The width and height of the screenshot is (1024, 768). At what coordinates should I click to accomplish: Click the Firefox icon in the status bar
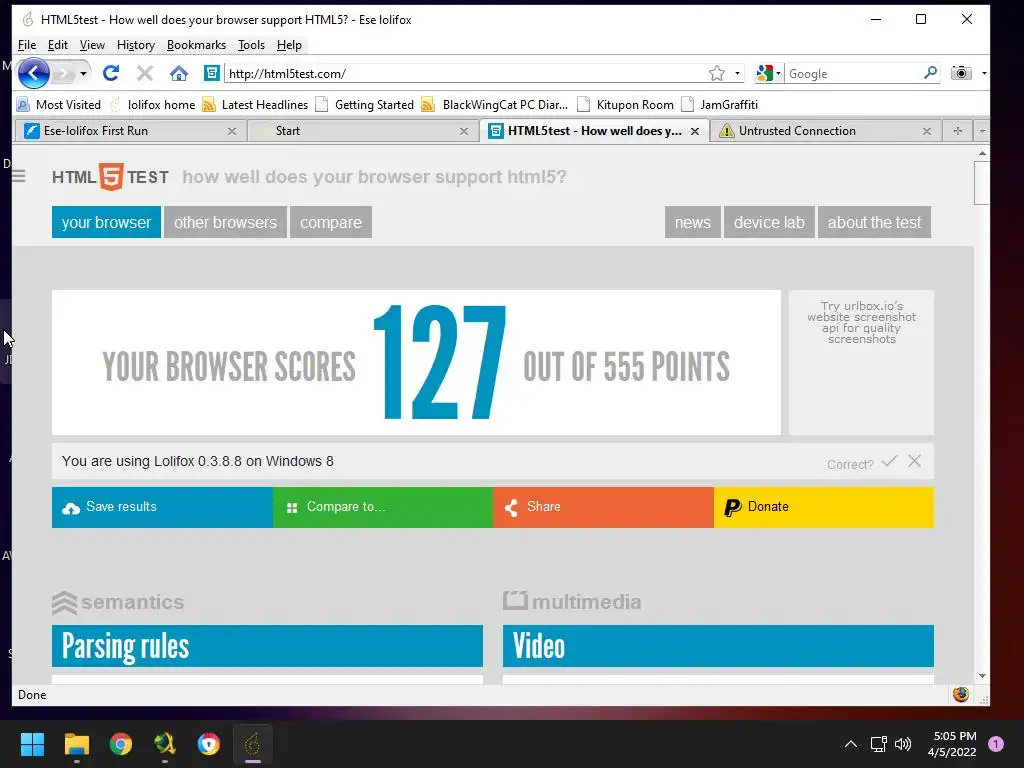[x=961, y=694]
